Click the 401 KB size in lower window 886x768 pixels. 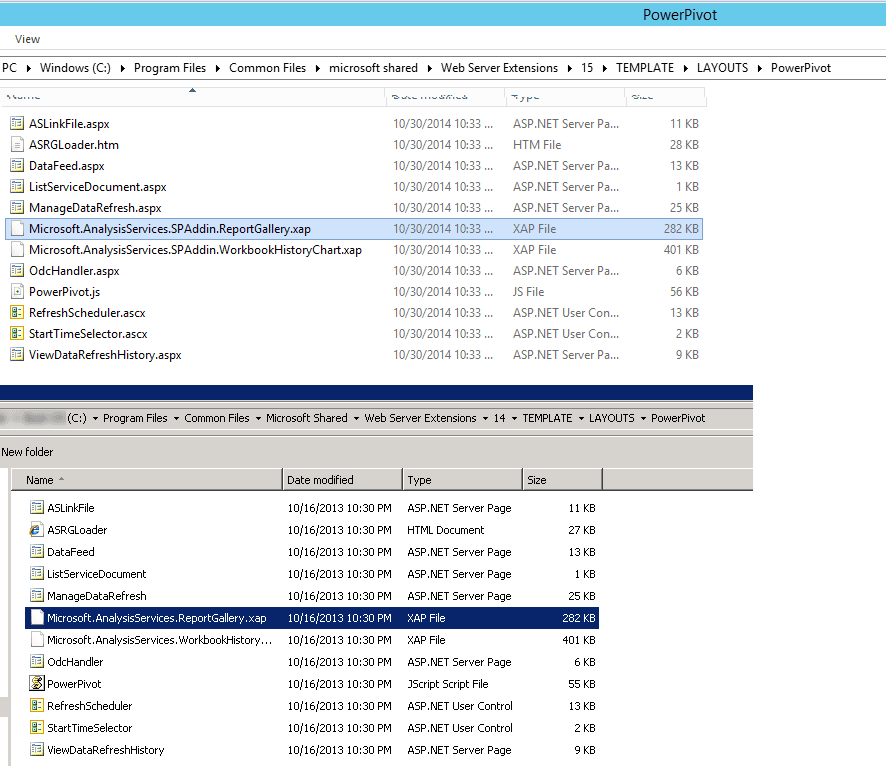579,640
